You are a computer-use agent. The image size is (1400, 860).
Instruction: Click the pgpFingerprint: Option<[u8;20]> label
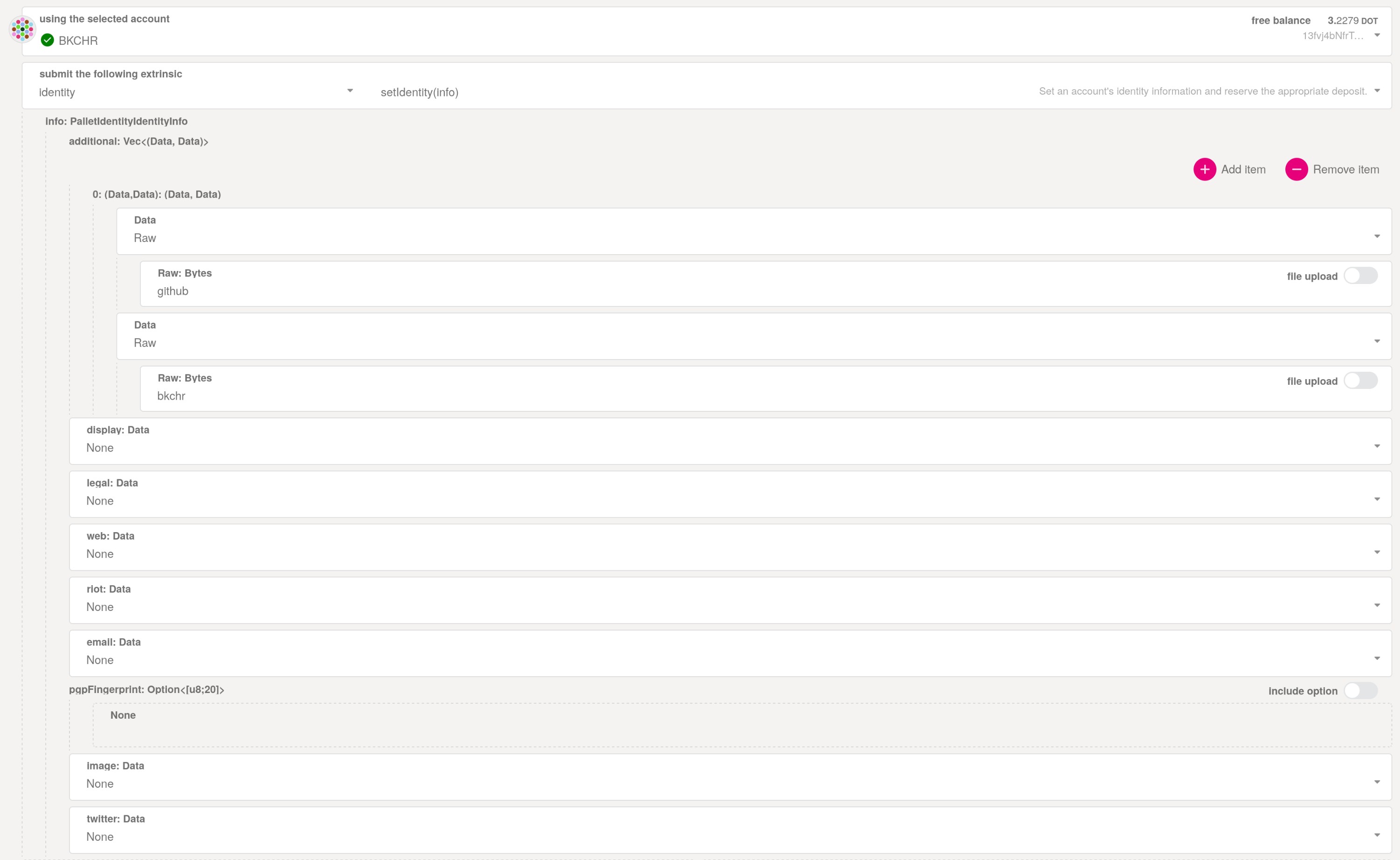[147, 689]
